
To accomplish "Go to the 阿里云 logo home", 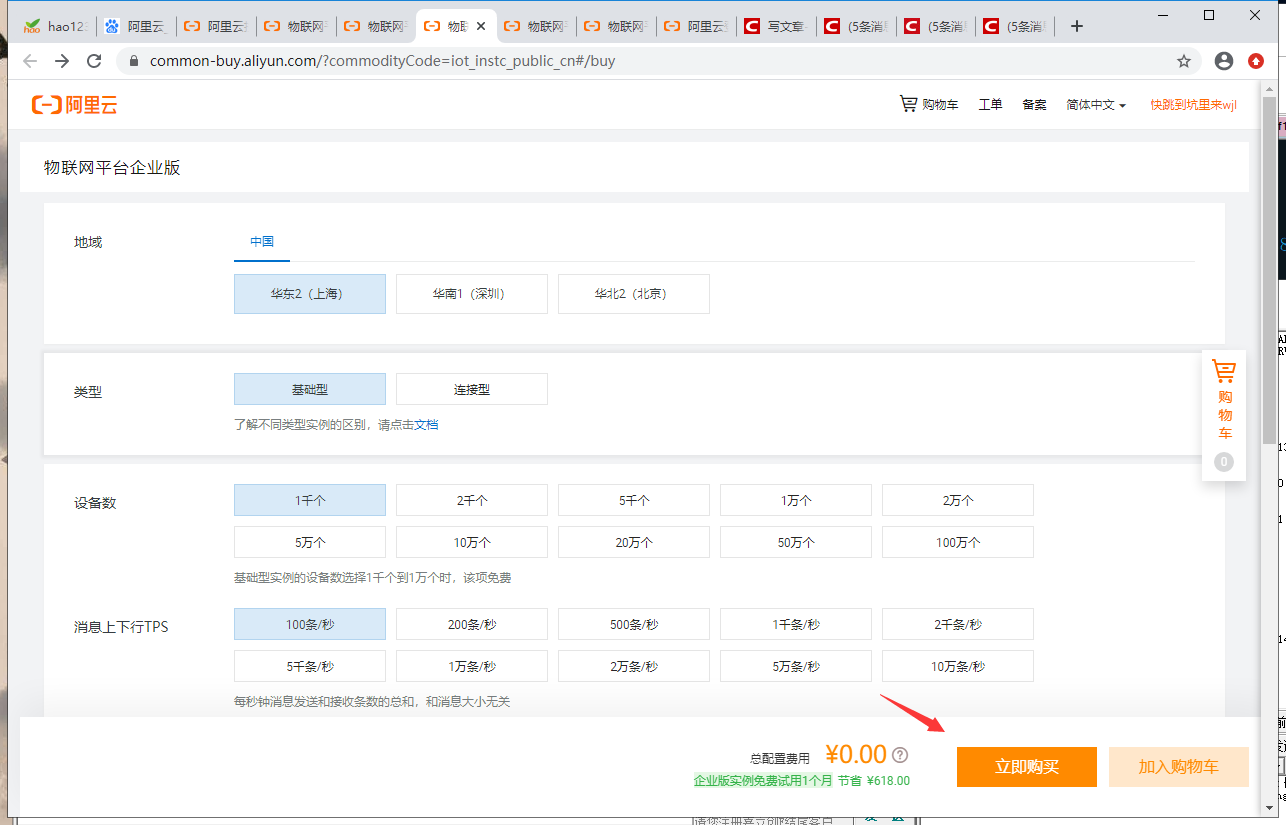I will point(74,105).
